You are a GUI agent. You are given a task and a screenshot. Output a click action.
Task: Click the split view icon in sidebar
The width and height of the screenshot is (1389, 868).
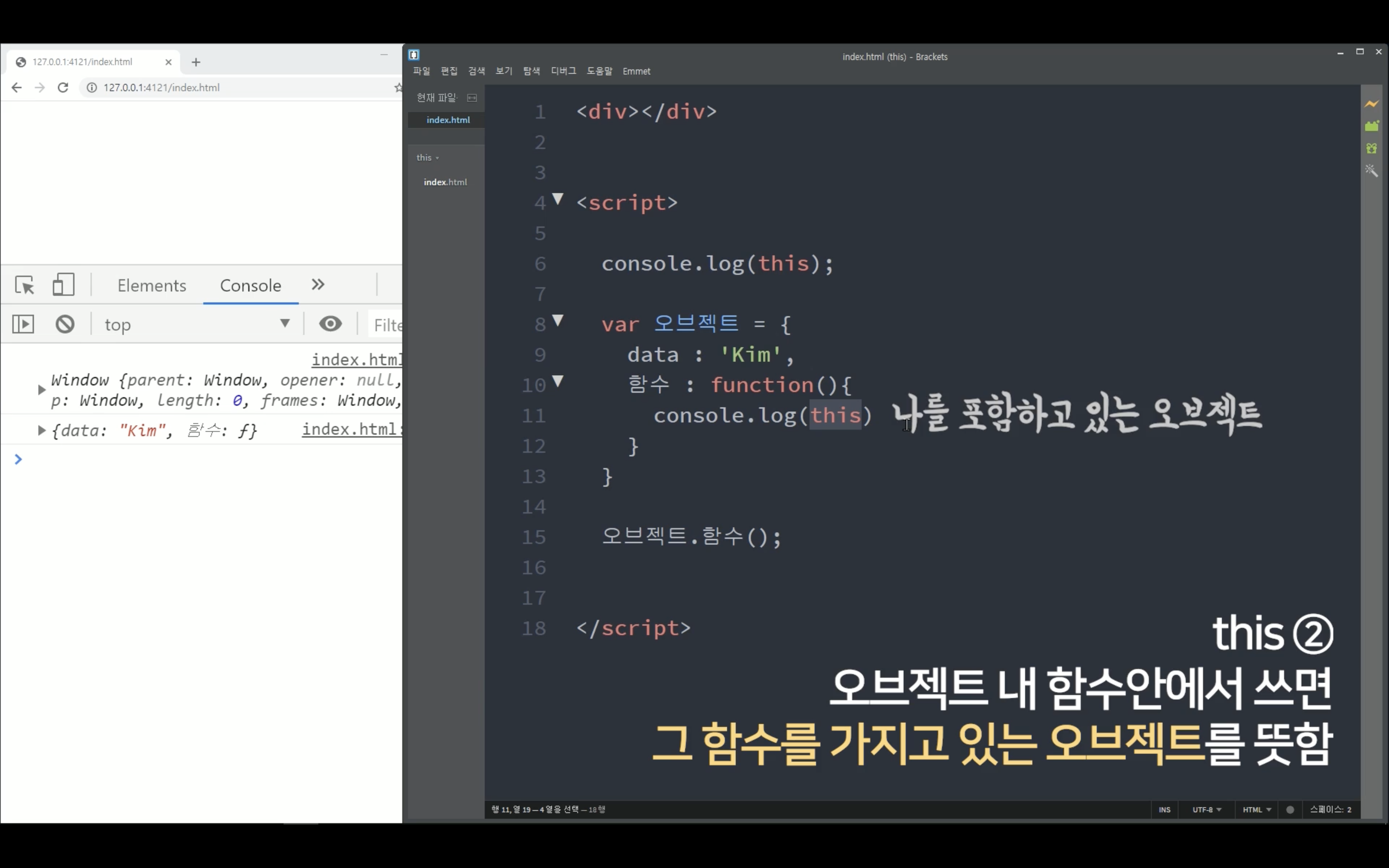[472, 97]
